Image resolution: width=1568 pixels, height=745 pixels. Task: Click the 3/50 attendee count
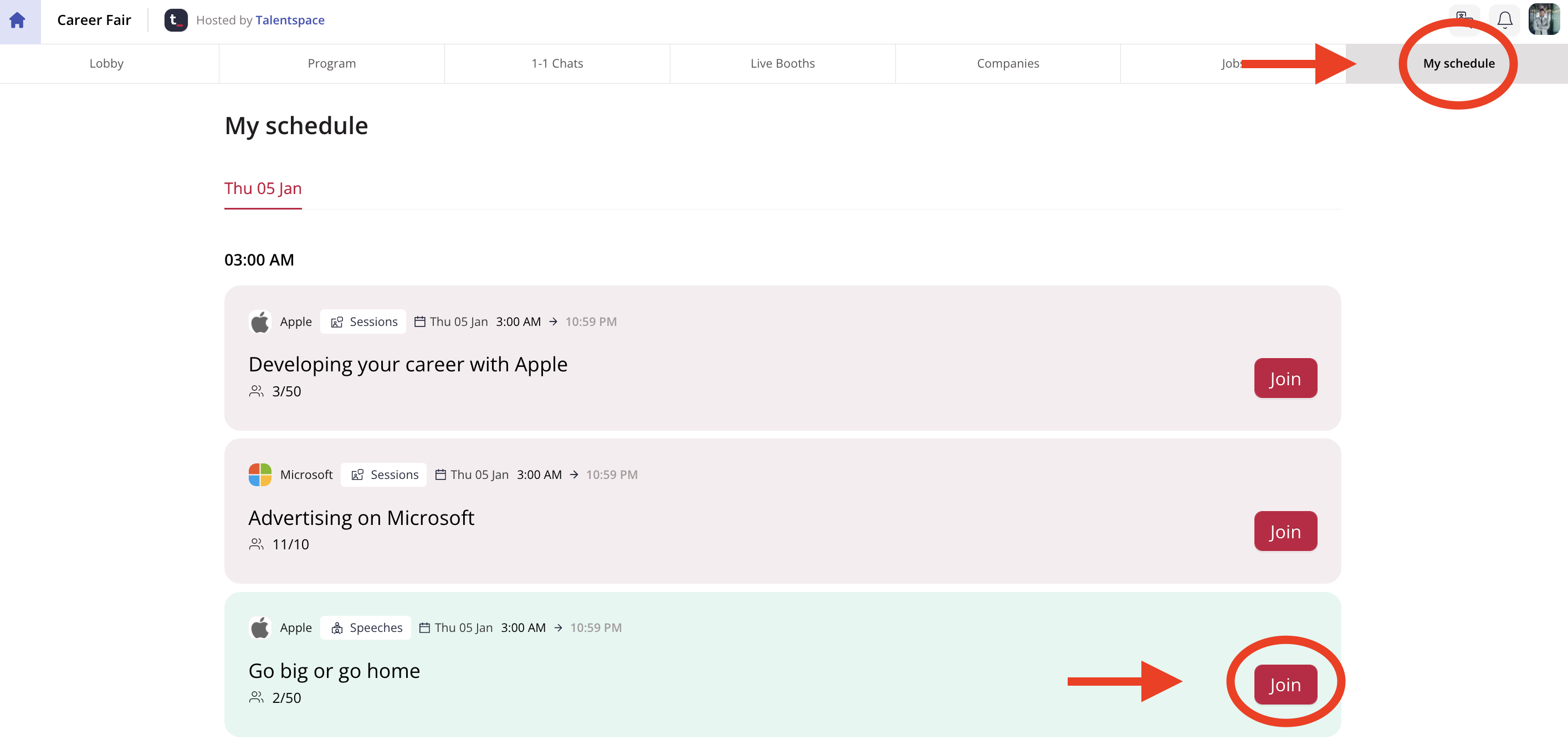(x=286, y=391)
